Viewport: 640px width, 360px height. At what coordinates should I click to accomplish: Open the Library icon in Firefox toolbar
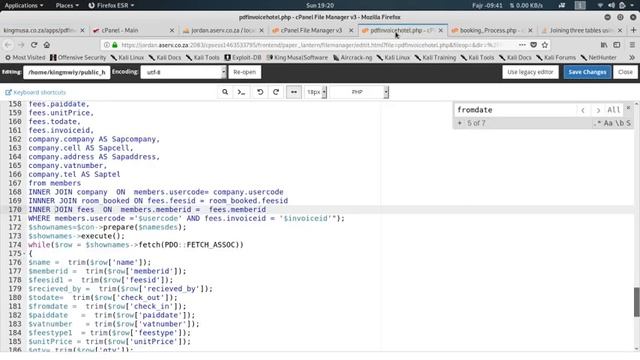[x=604, y=45]
